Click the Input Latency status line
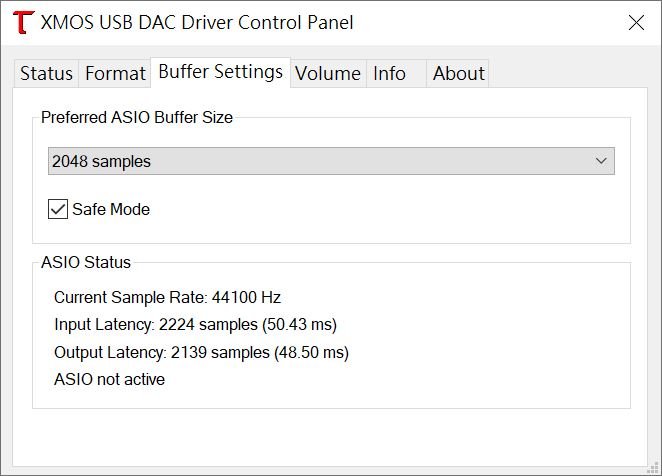Screen dimensions: 662x476 click(195, 325)
